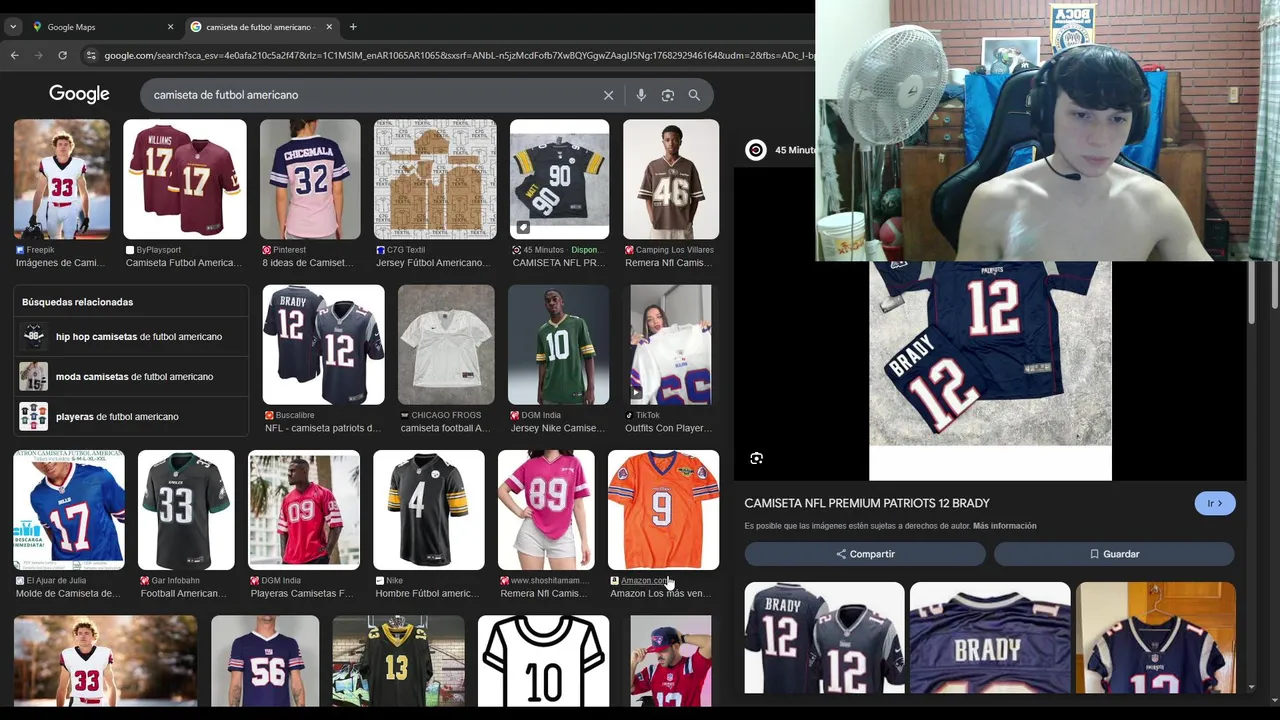
Task: Search inside image with lens icon in preview
Action: [x=757, y=458]
